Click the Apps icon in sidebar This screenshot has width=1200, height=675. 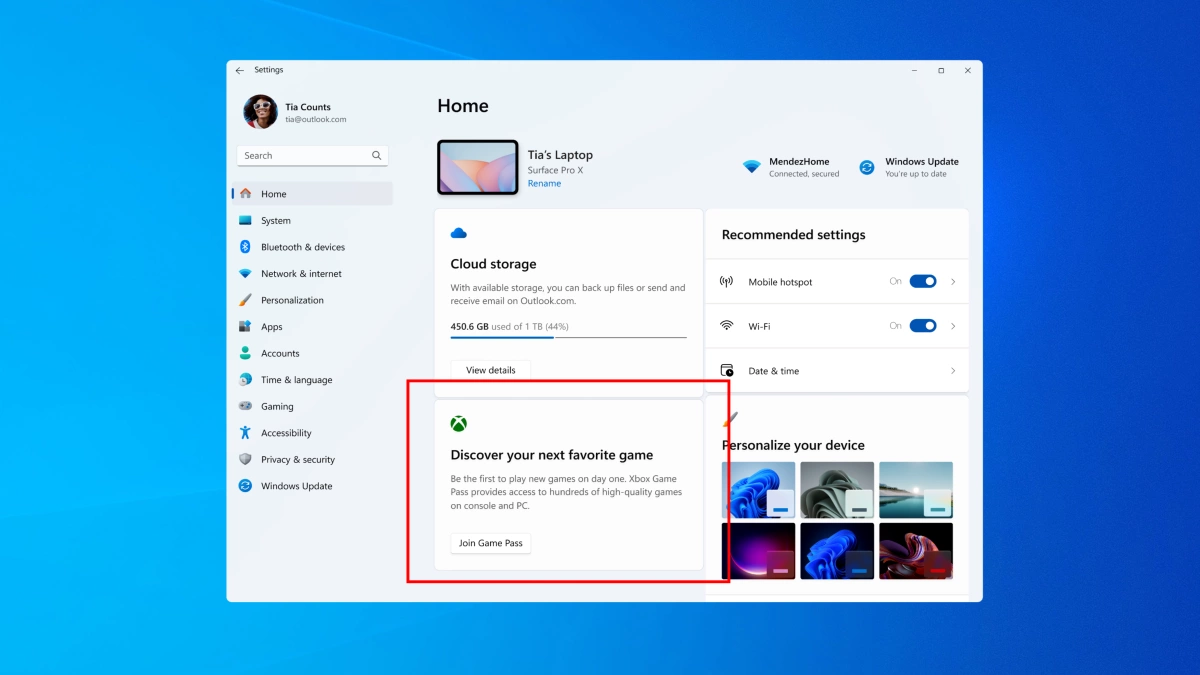tap(245, 327)
